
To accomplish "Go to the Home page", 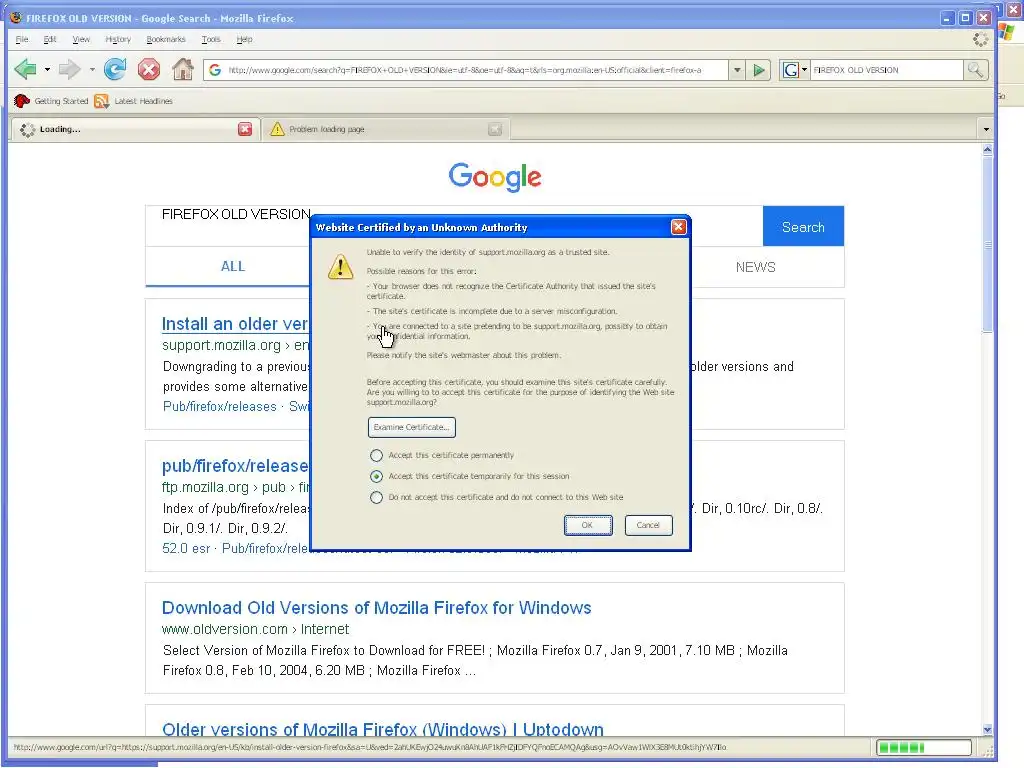I will (x=183, y=69).
